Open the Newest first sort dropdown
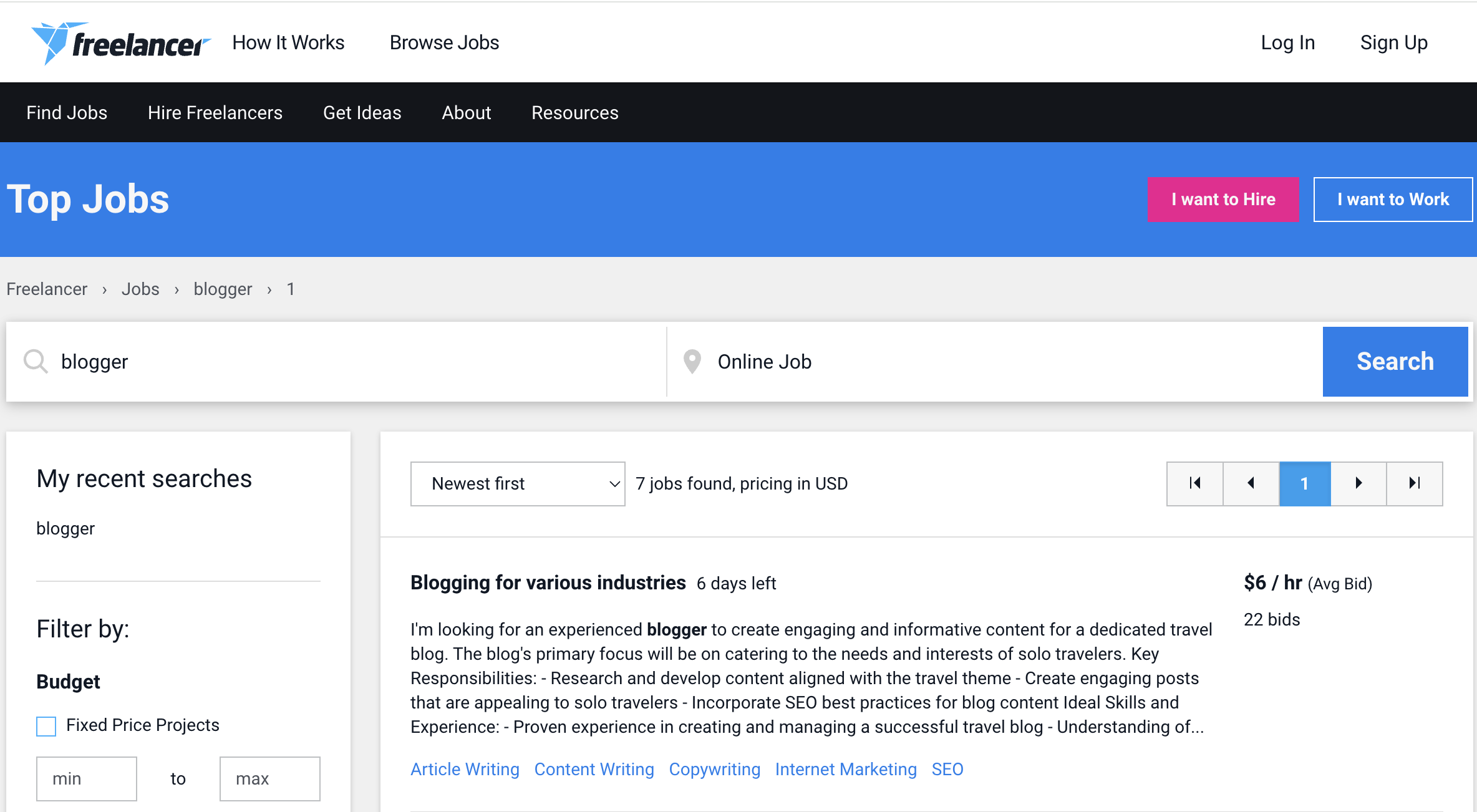1477x812 pixels. tap(517, 483)
